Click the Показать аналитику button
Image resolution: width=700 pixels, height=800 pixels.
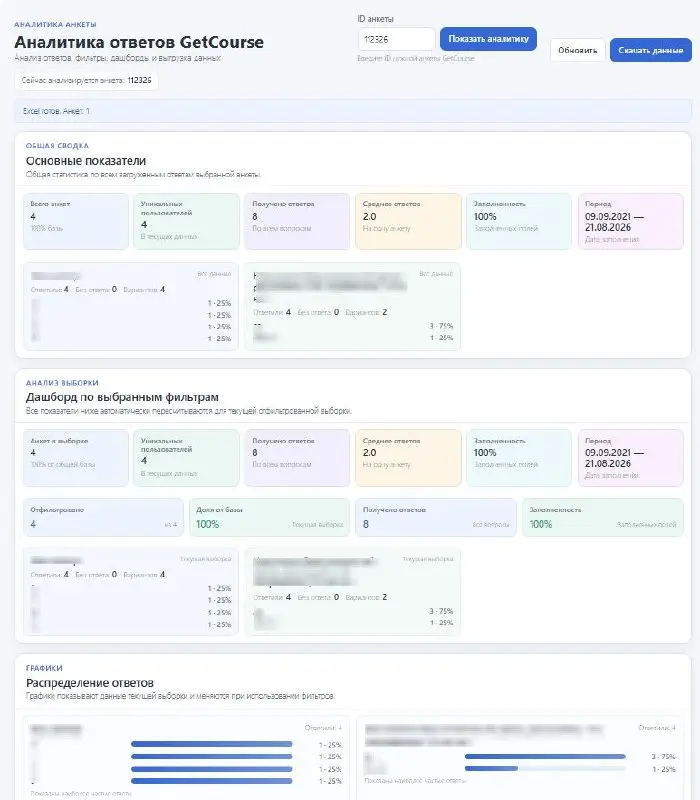[488, 39]
